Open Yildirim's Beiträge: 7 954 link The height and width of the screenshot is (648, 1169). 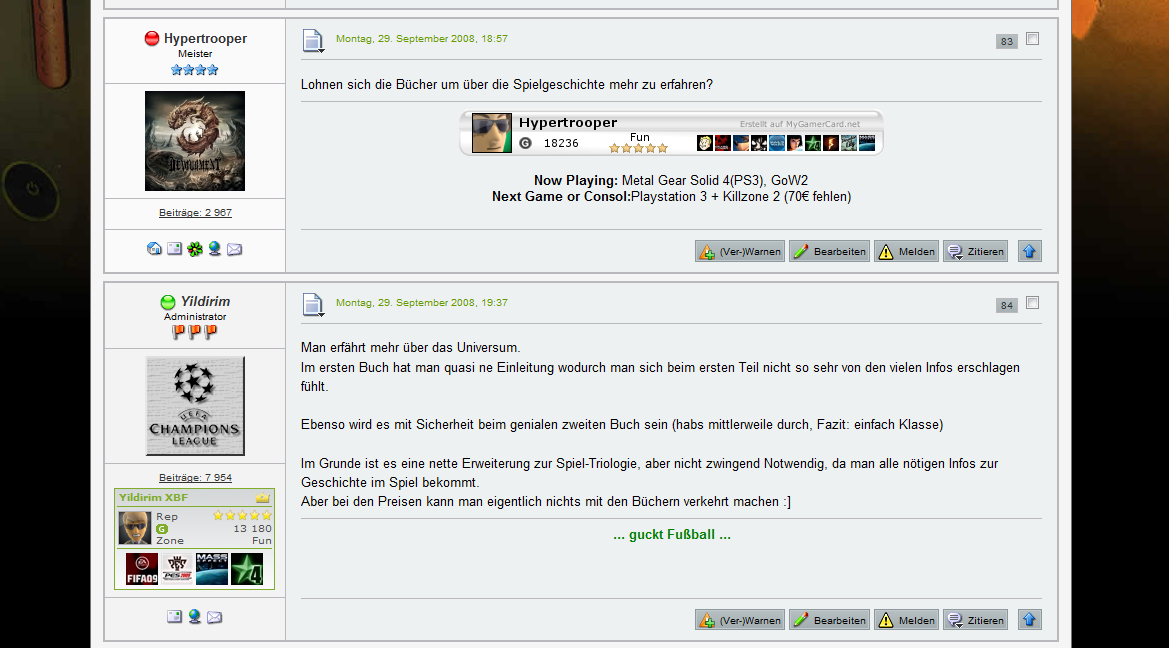[x=195, y=477]
